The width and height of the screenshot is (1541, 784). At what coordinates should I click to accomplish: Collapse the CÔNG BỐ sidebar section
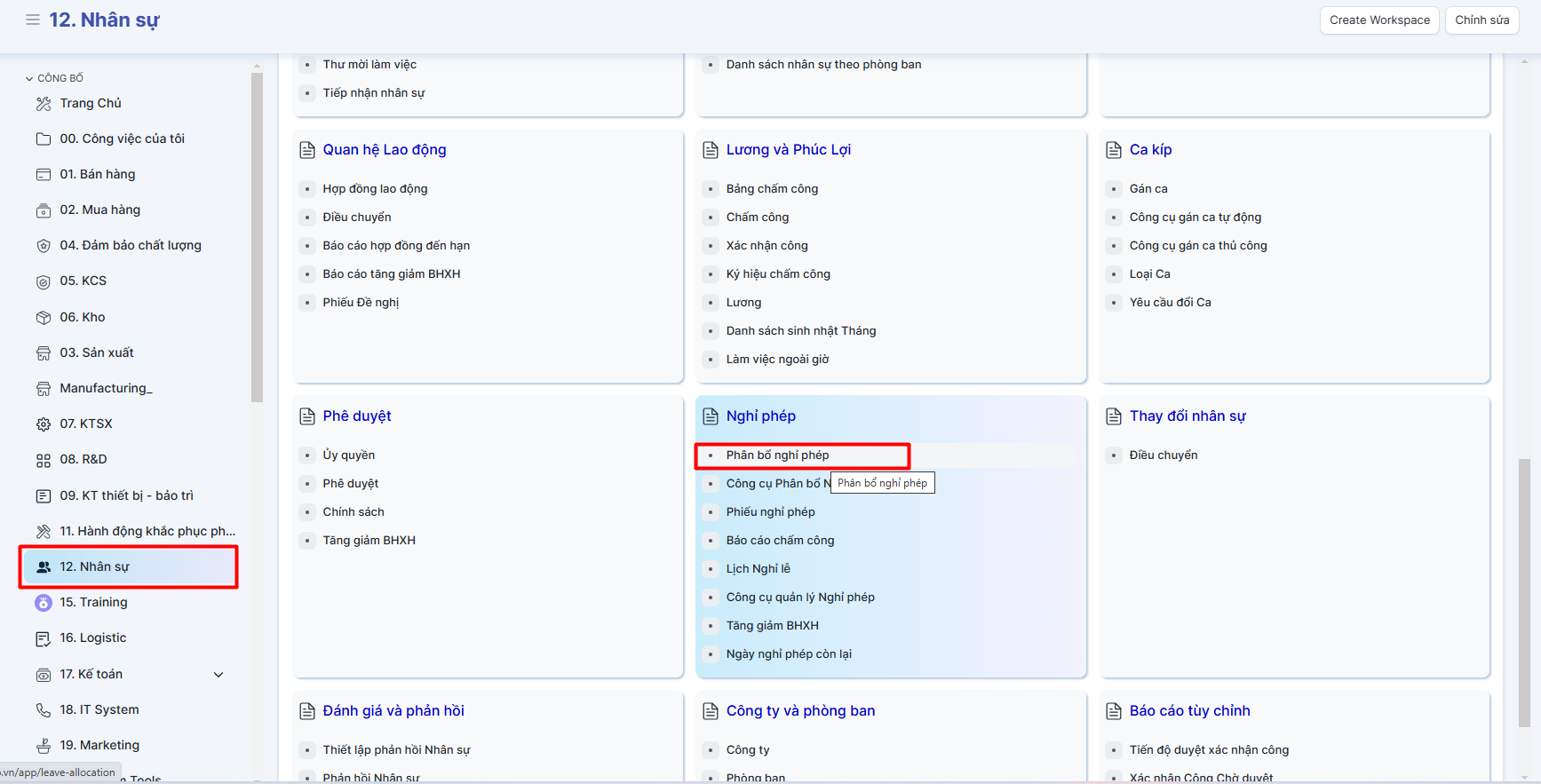click(29, 78)
